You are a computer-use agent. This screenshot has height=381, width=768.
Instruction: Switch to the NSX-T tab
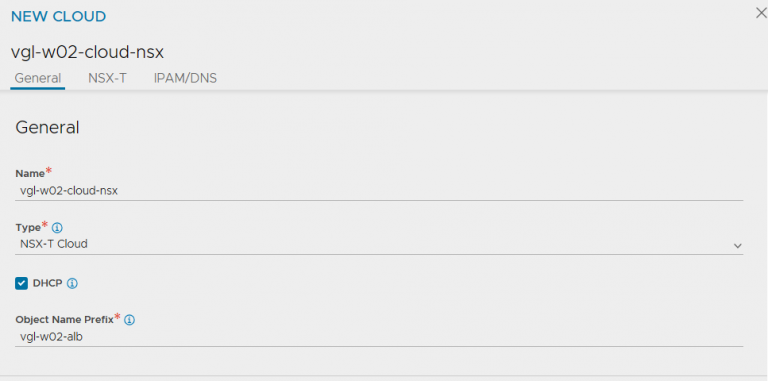tap(107, 78)
